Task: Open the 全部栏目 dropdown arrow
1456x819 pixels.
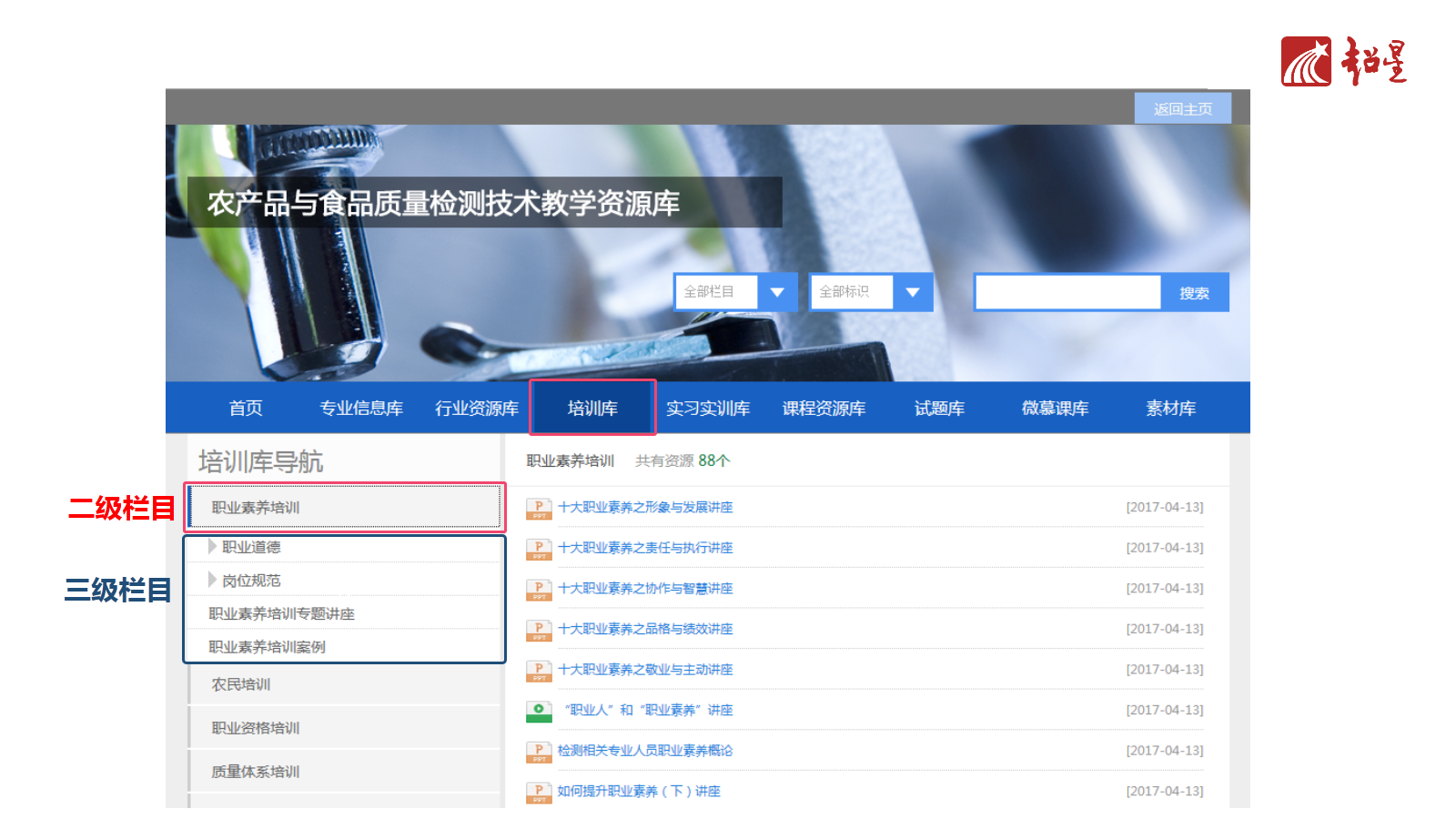Action: (x=777, y=292)
